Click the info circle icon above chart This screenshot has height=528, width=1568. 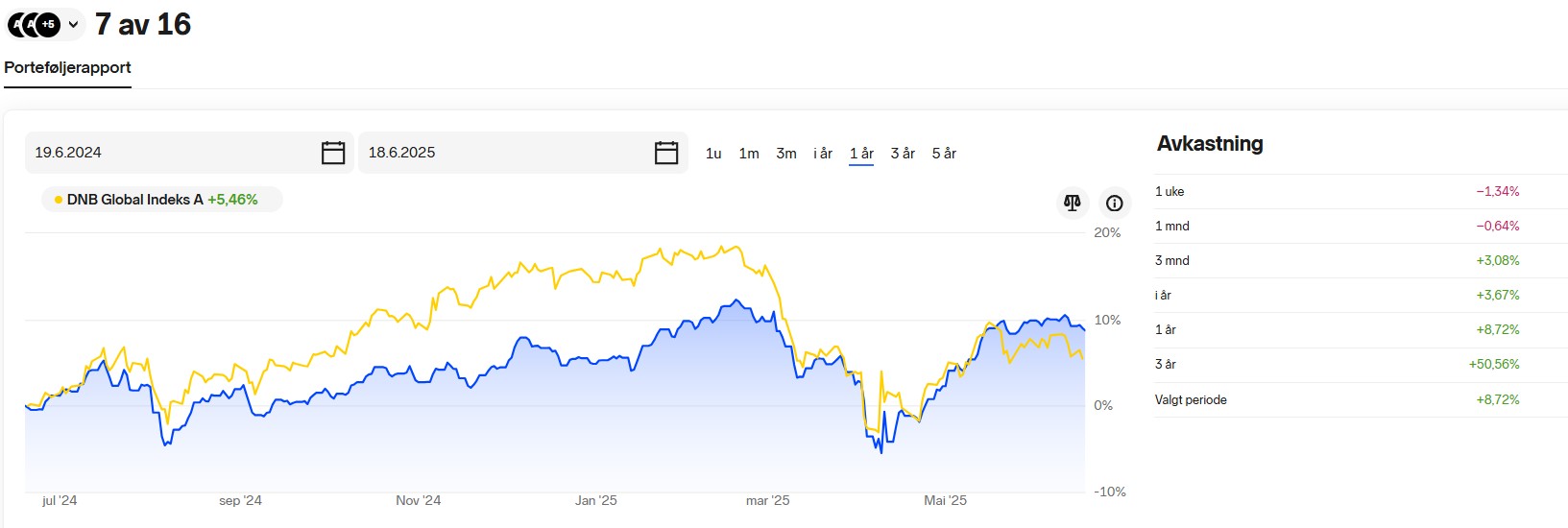(1115, 203)
